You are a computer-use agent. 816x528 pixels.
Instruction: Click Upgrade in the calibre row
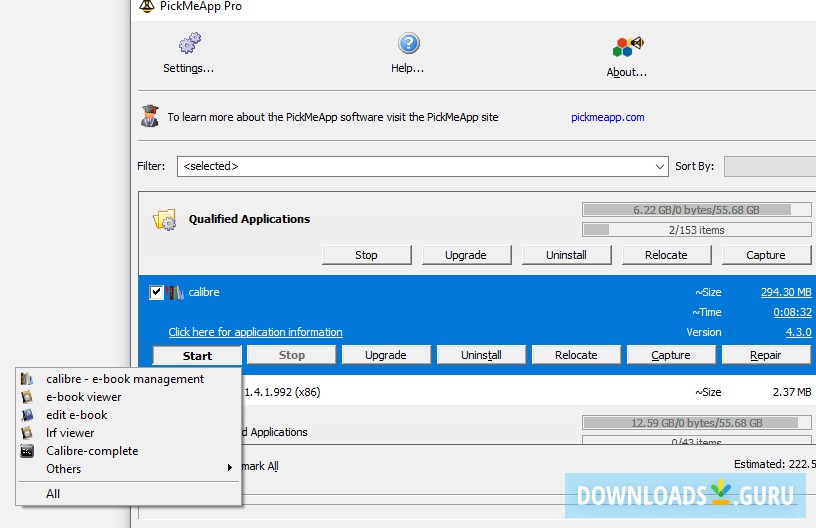386,355
